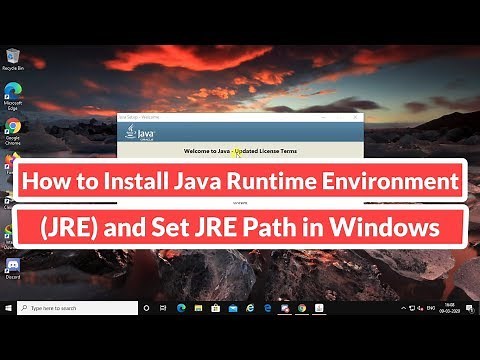The height and width of the screenshot is (360, 480).
Task: Open the taskbar clock and date
Action: (x=450, y=308)
